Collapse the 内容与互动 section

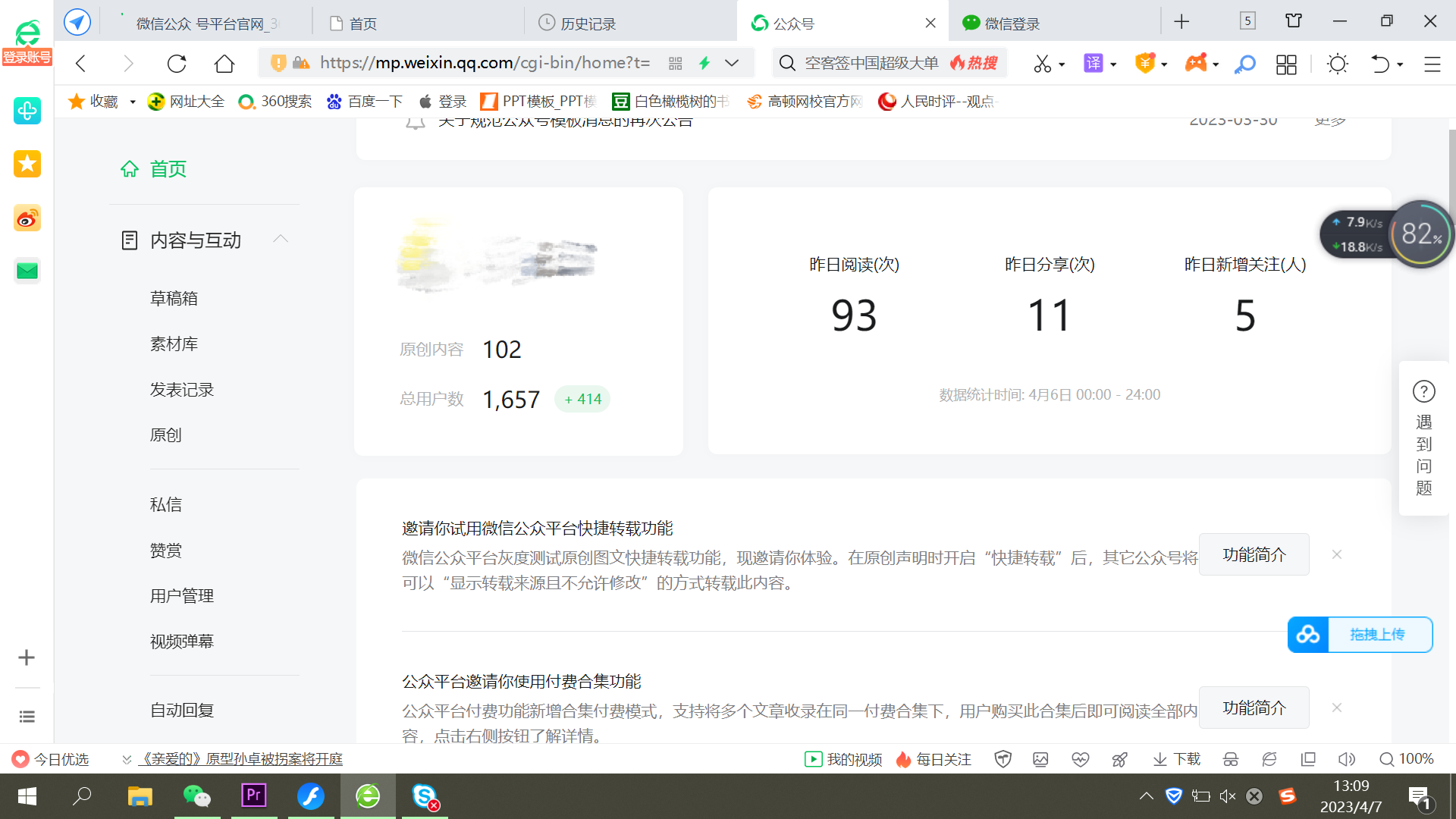click(x=280, y=239)
